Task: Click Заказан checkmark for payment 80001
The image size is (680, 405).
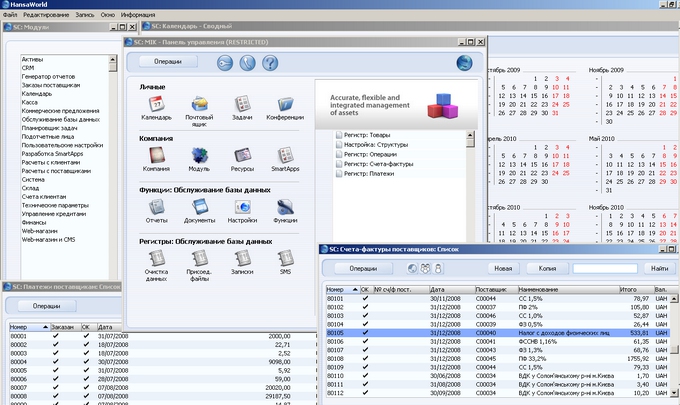Action: tap(55, 336)
